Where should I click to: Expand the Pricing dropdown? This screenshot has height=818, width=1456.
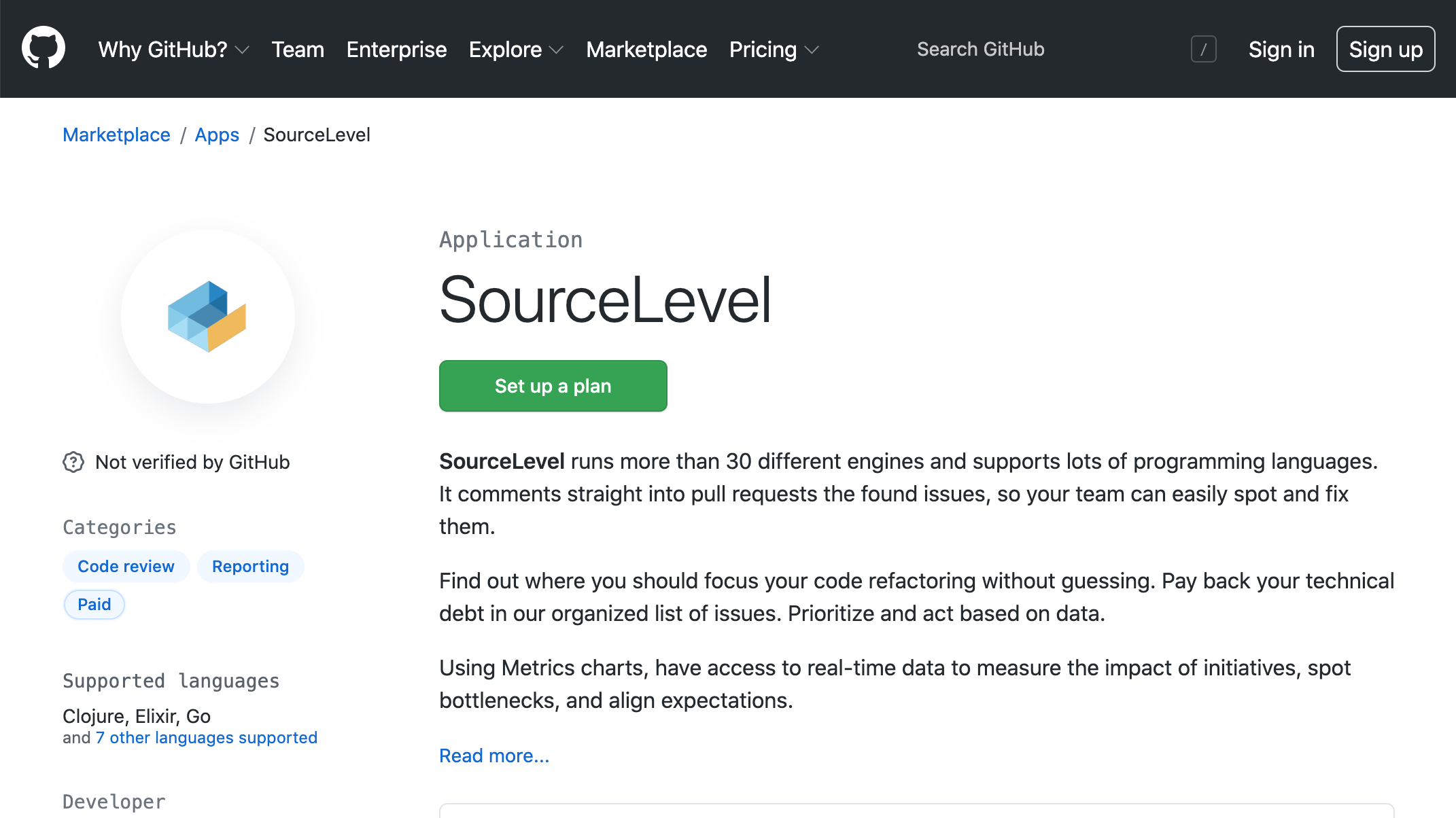pos(774,50)
